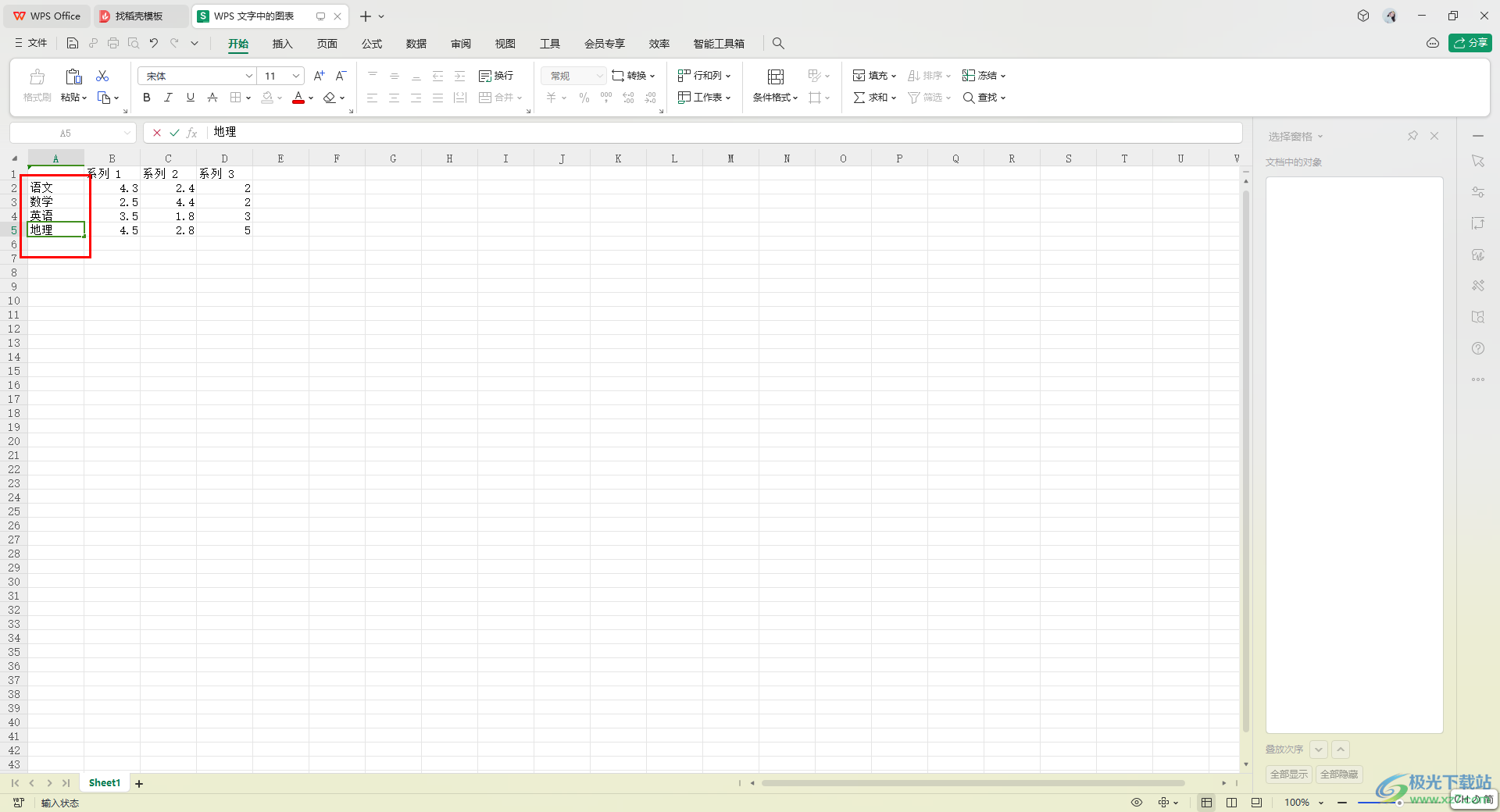The image size is (1500, 812).
Task: Click the zoom slider handle
Action: tap(1399, 803)
